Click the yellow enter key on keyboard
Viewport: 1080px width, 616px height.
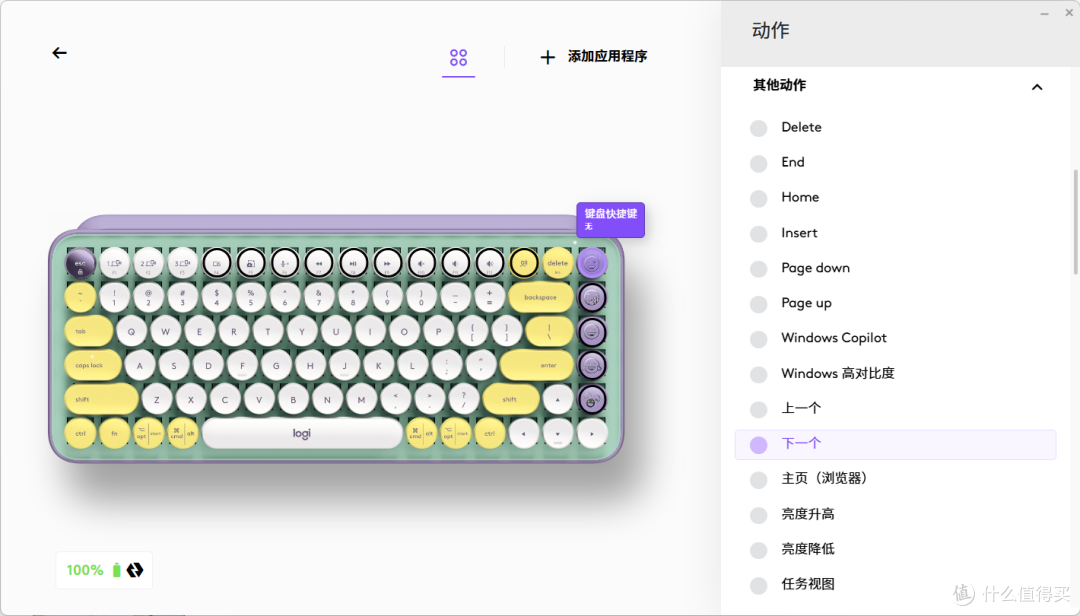pos(537,365)
